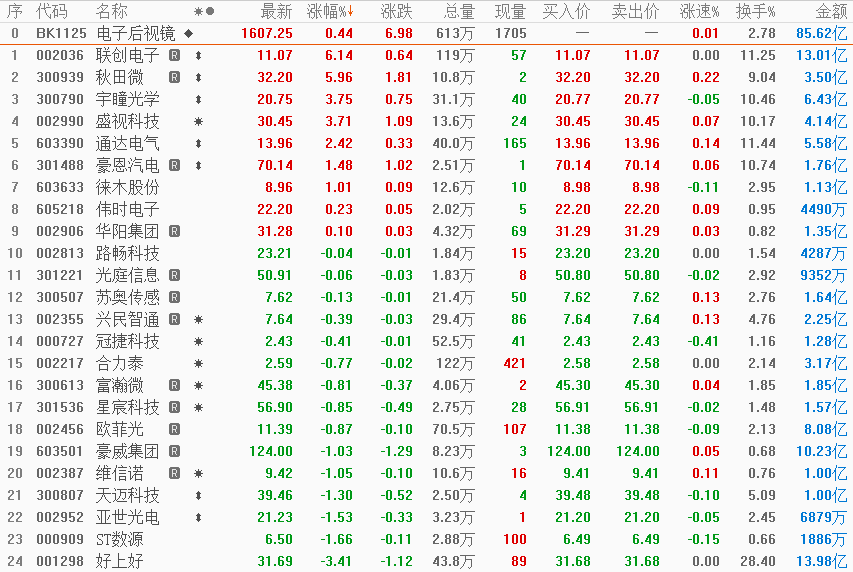Select stock name 徕木股份

click(127, 187)
